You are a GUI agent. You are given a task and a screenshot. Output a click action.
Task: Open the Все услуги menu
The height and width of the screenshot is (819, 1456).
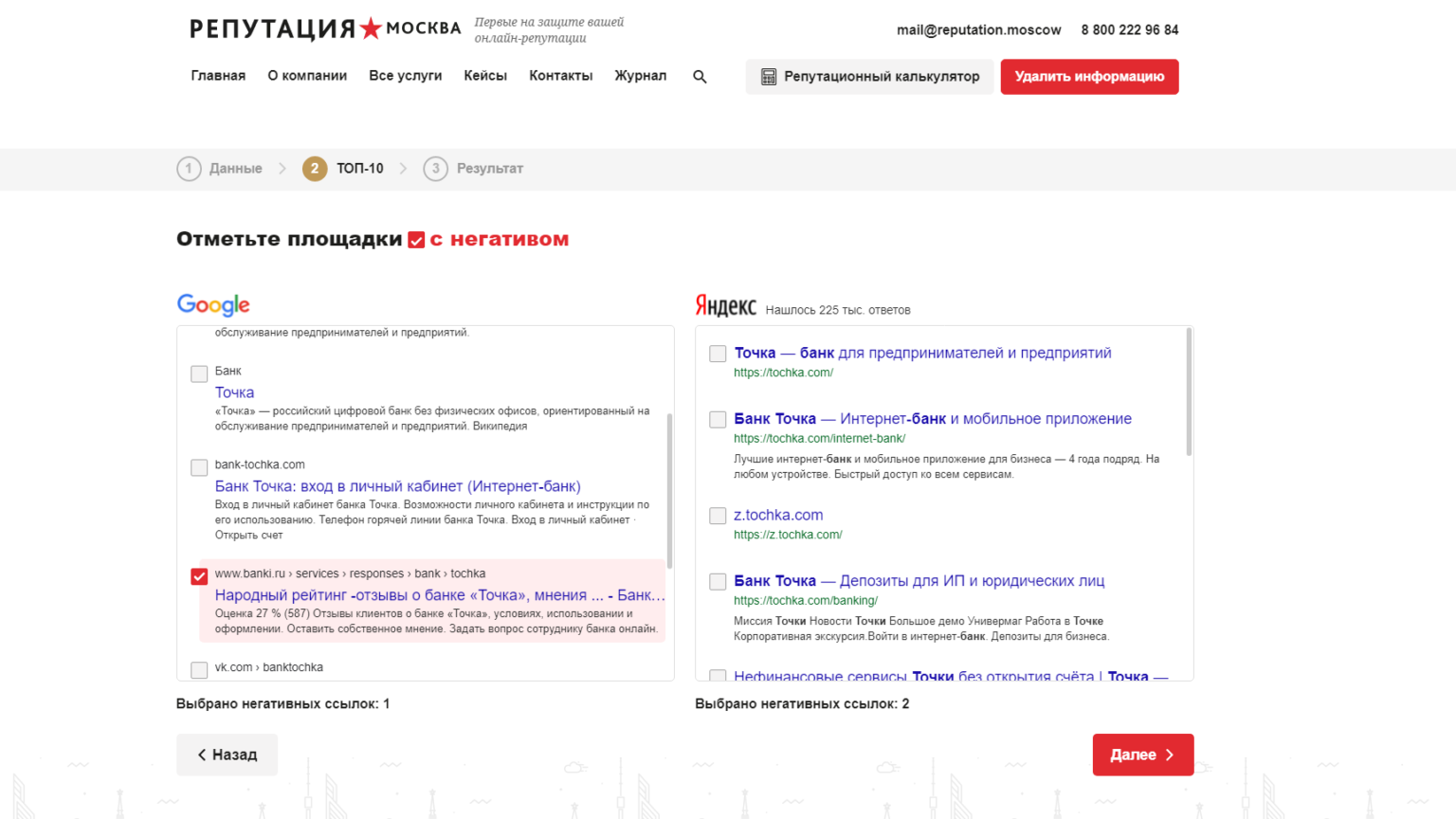(406, 76)
